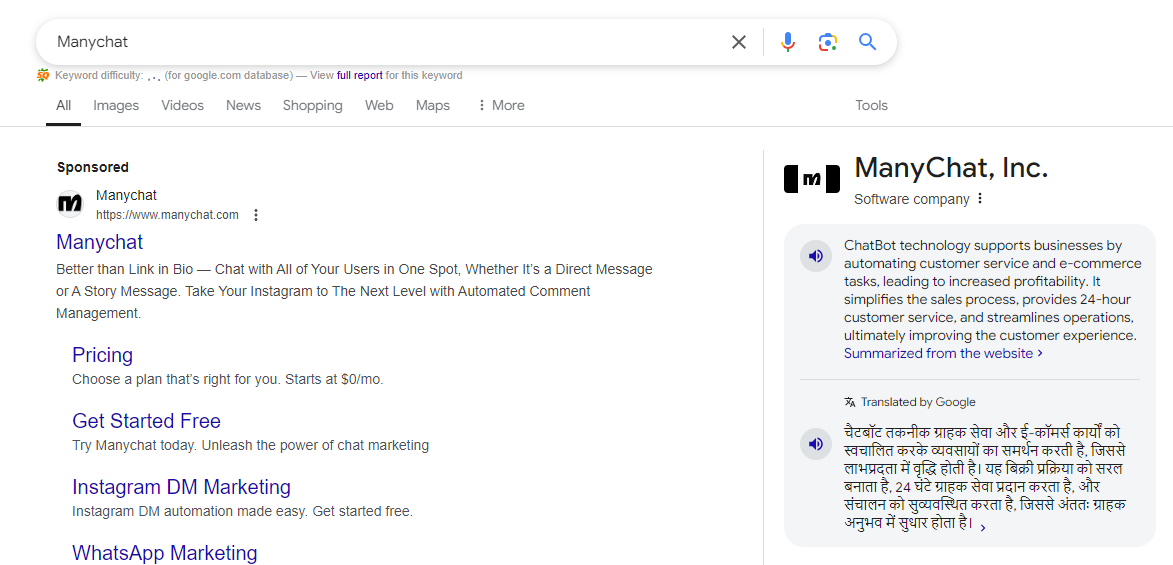The height and width of the screenshot is (565, 1173).
Task: Open the News results tab
Action: (243, 105)
